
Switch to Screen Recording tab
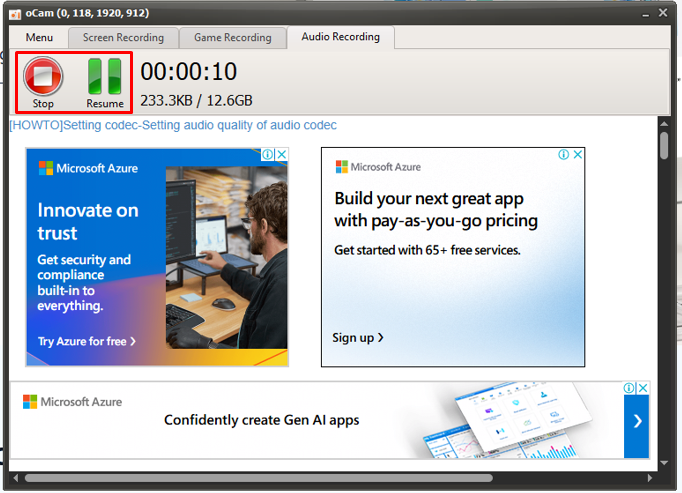123,37
